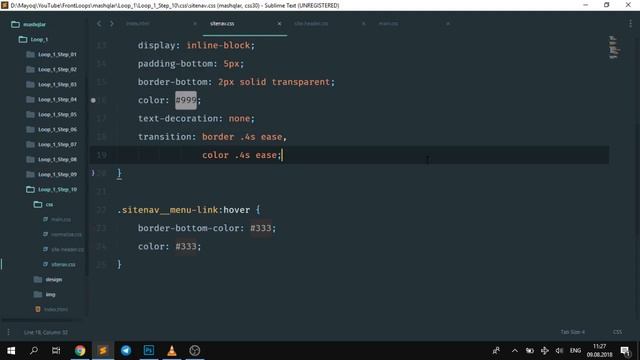Close the sitenav.css tab
The height and width of the screenshot is (360, 640).
coord(279,24)
